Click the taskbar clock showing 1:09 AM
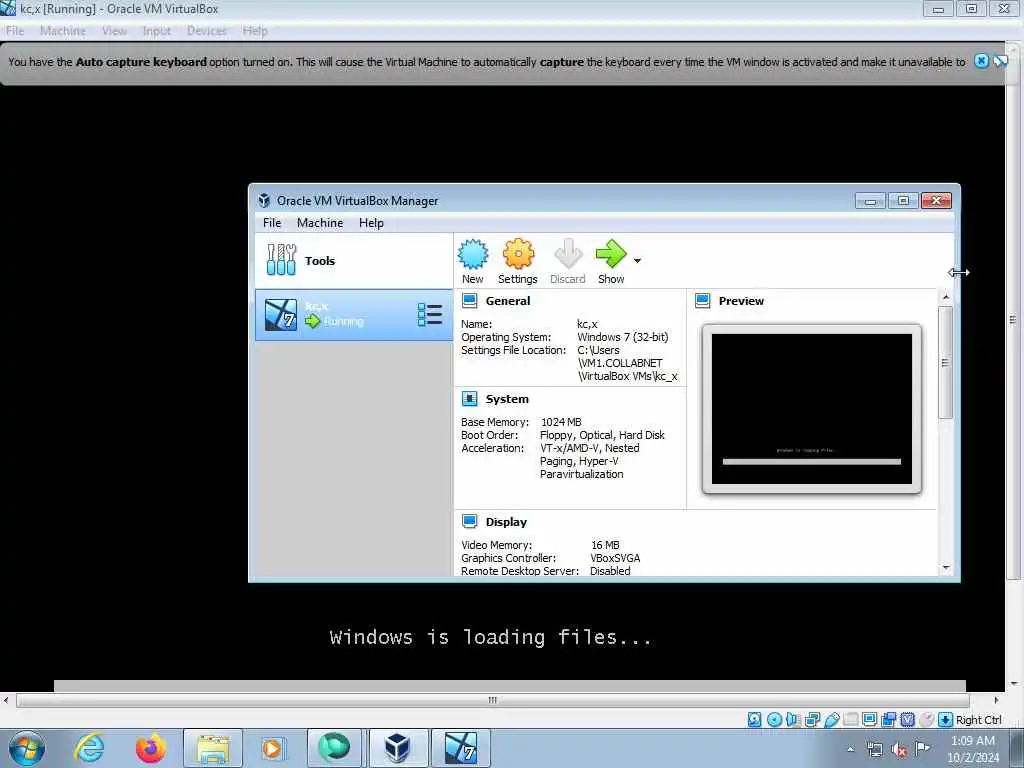Viewport: 1024px width, 768px height. coord(972,749)
